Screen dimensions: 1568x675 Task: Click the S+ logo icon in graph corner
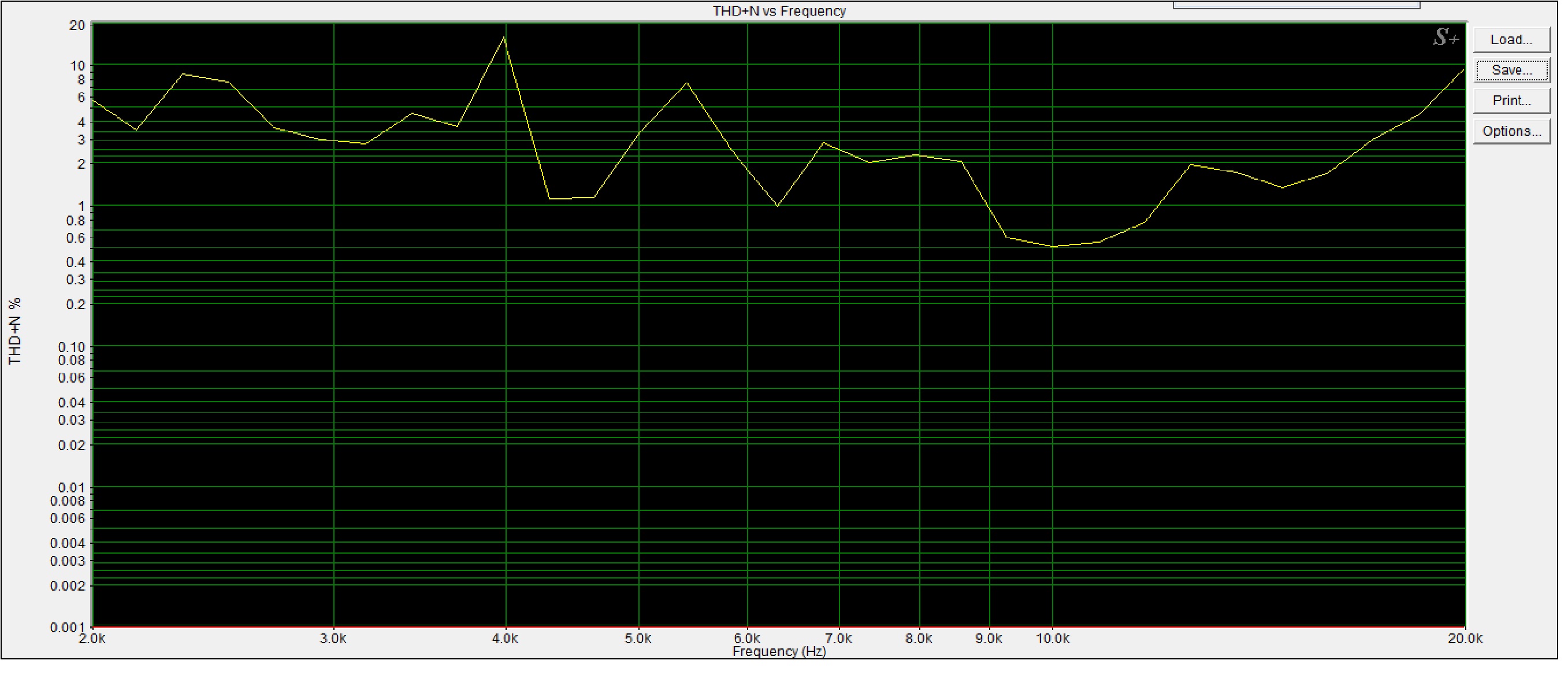[x=1446, y=38]
